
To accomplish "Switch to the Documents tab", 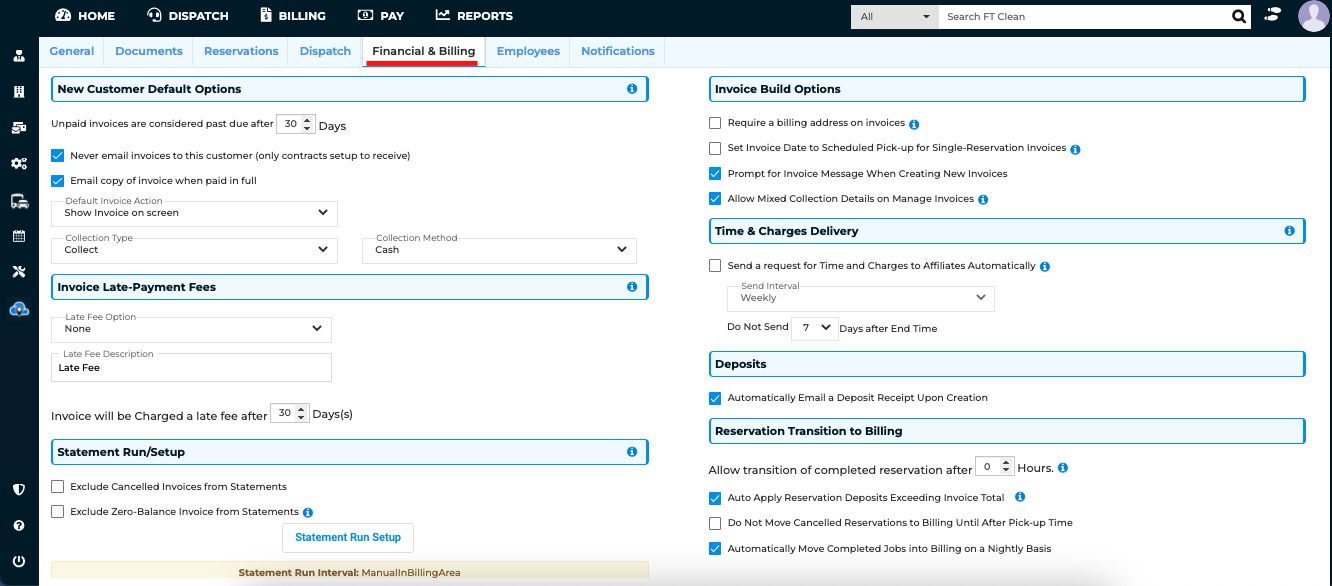I will click(x=149, y=51).
